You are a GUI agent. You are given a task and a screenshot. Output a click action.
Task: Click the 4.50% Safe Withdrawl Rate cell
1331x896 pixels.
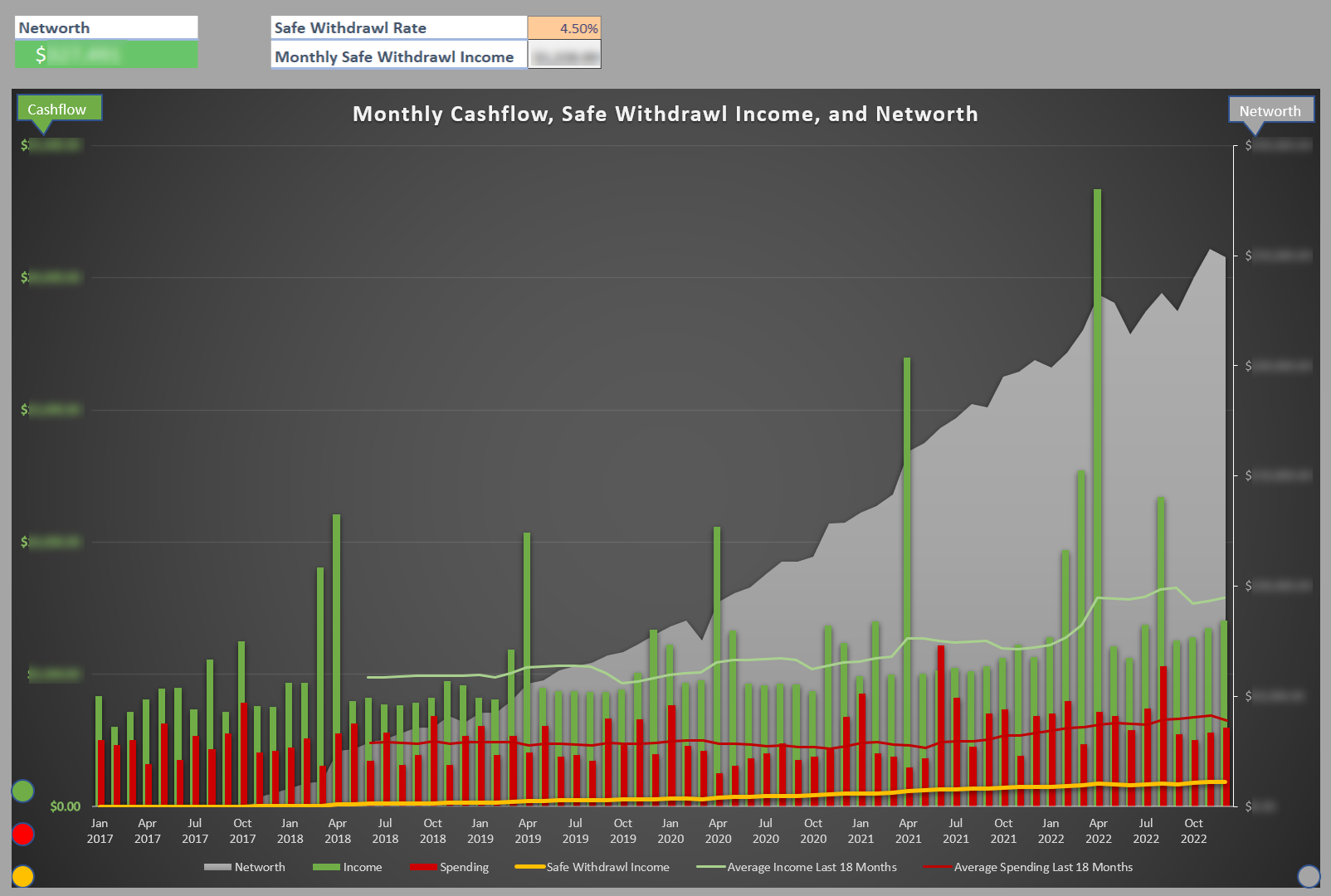564,28
